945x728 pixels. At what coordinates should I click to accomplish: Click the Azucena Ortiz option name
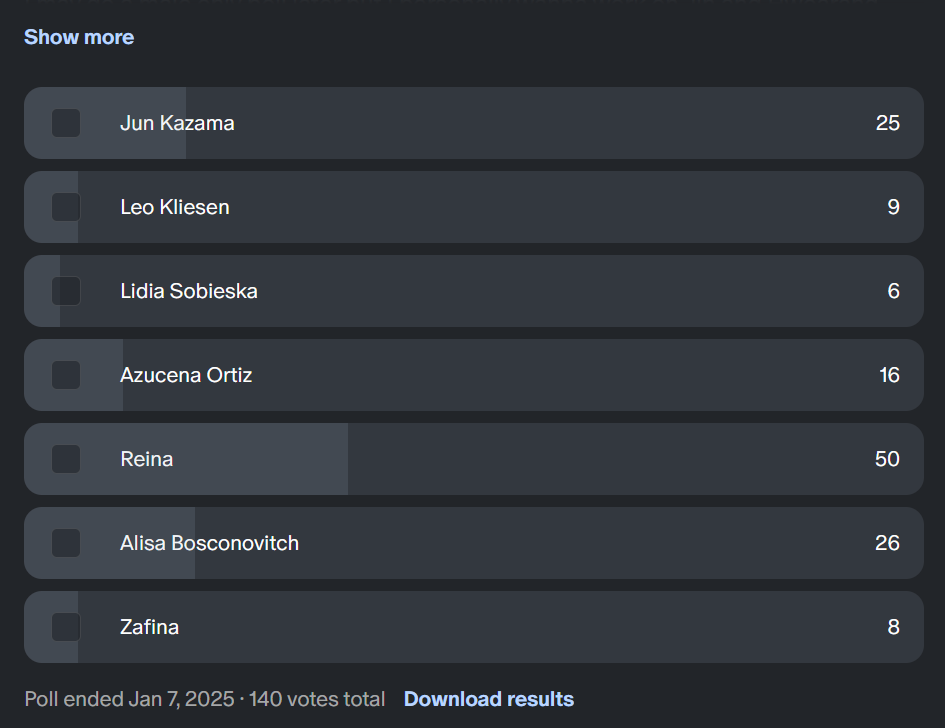186,375
